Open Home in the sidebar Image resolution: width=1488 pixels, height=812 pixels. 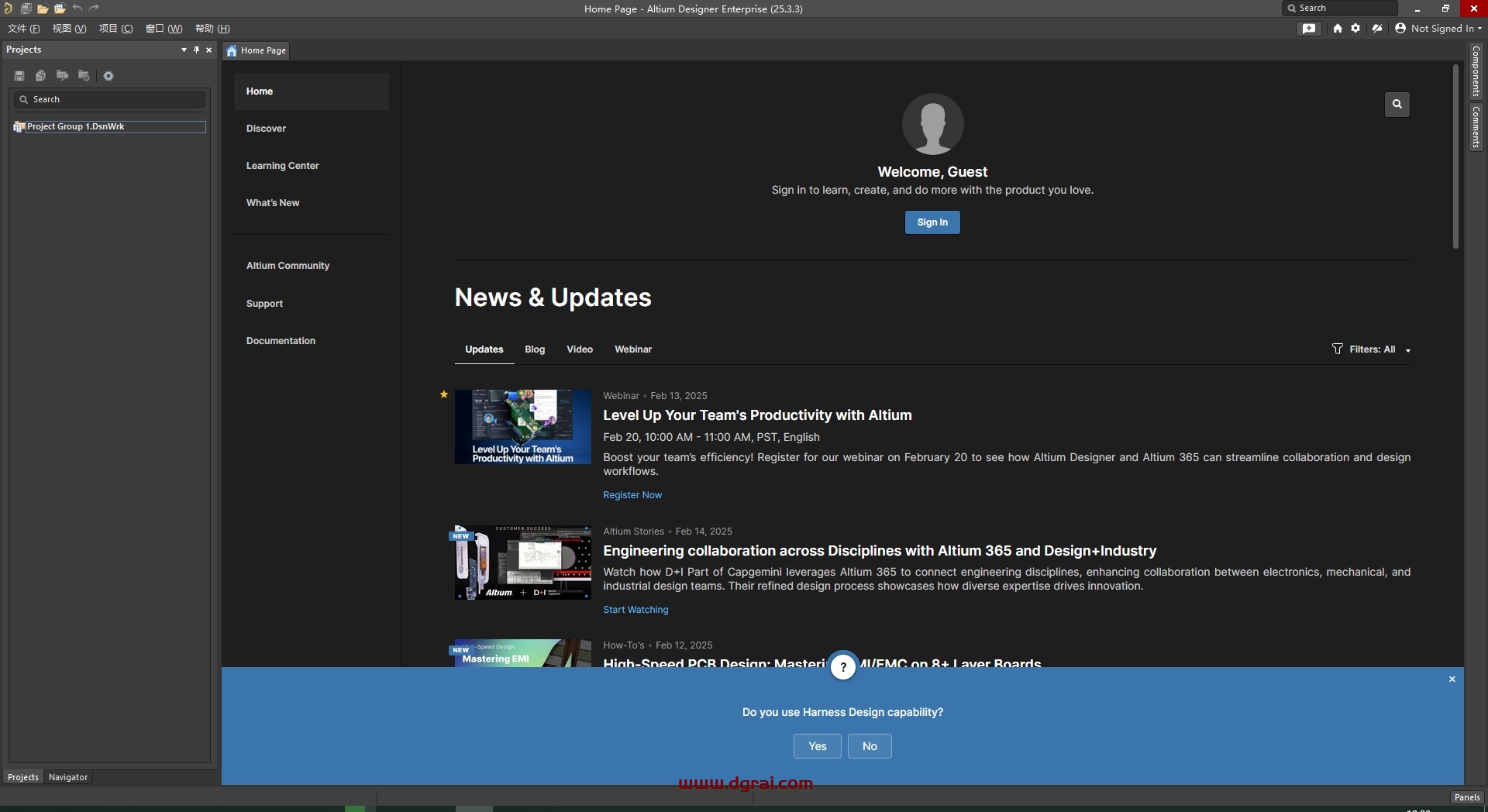point(312,91)
